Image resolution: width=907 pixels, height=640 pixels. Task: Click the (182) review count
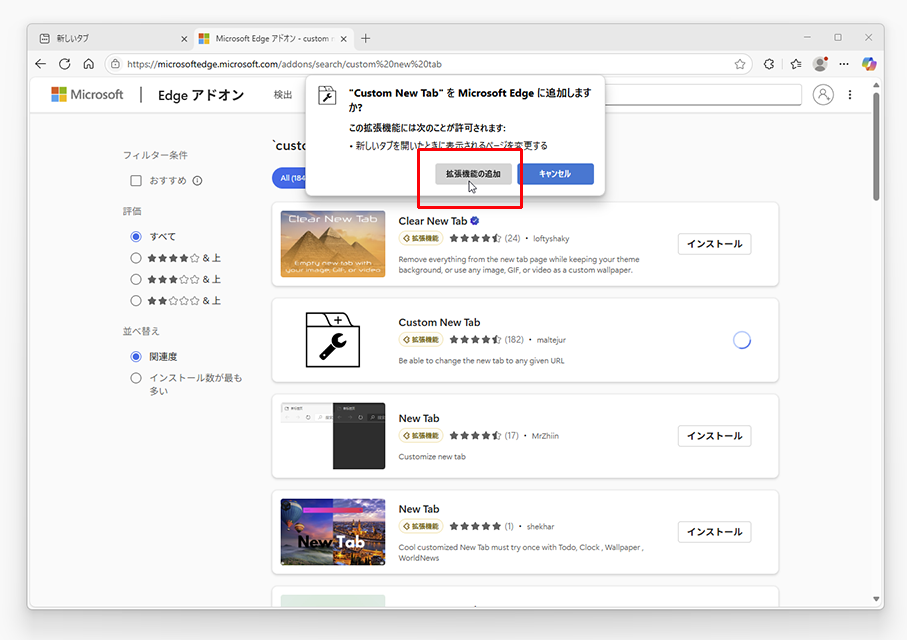point(514,340)
